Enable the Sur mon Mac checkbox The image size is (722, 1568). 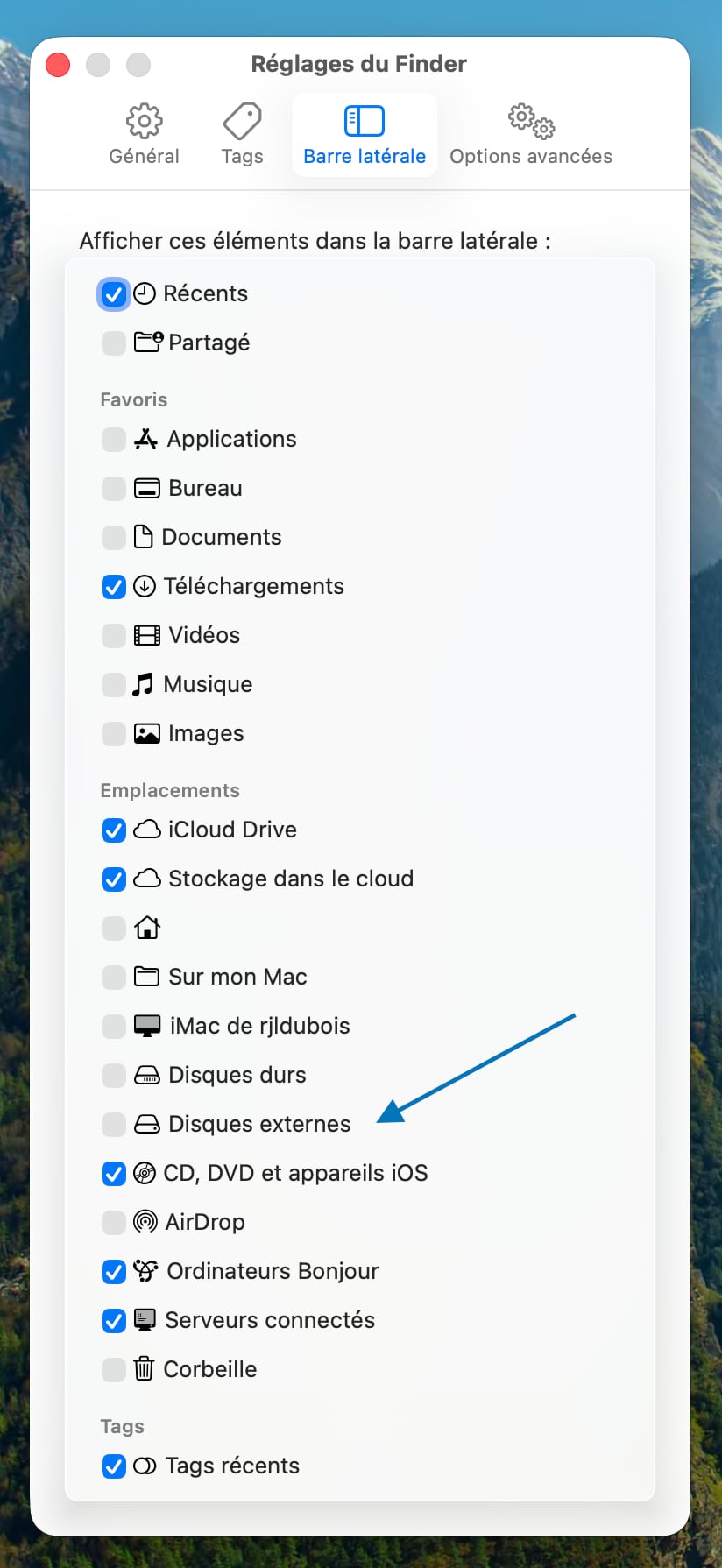tap(114, 978)
